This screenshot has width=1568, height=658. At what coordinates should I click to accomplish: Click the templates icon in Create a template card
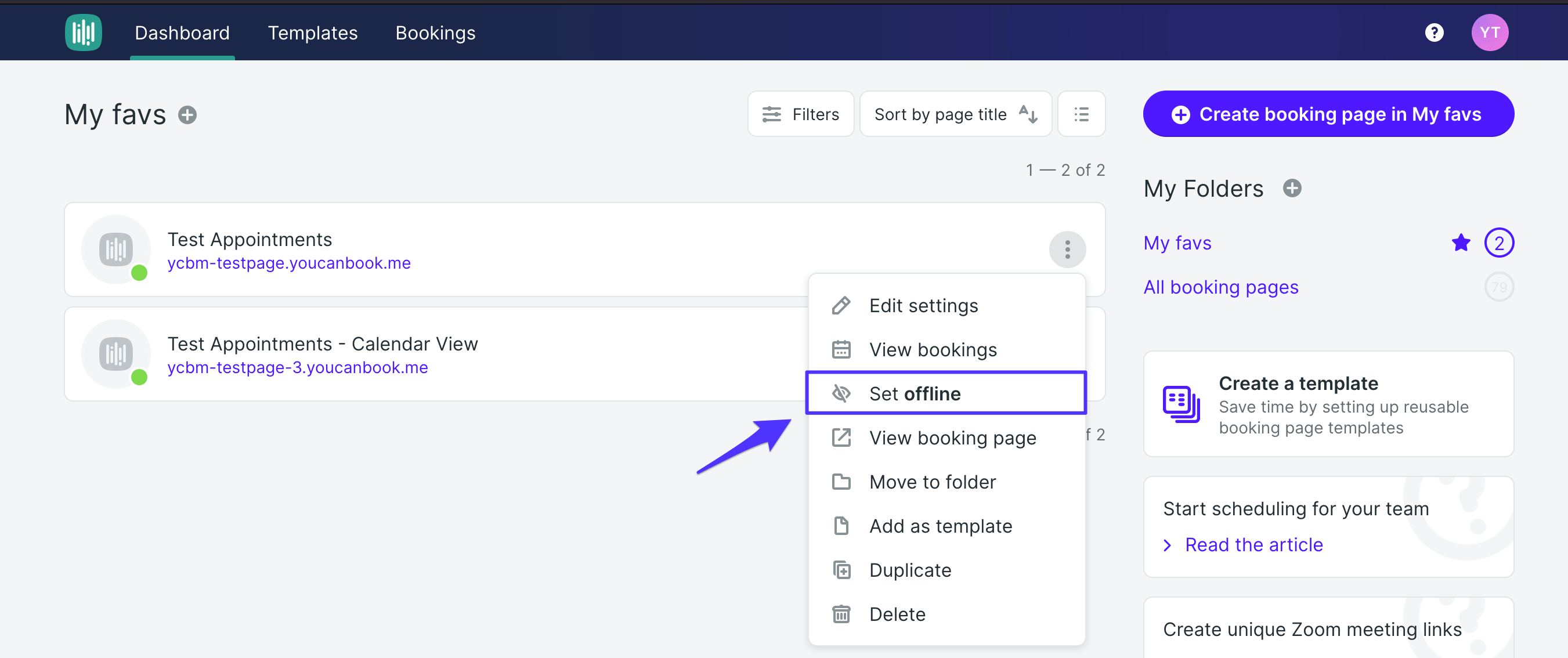(1182, 404)
